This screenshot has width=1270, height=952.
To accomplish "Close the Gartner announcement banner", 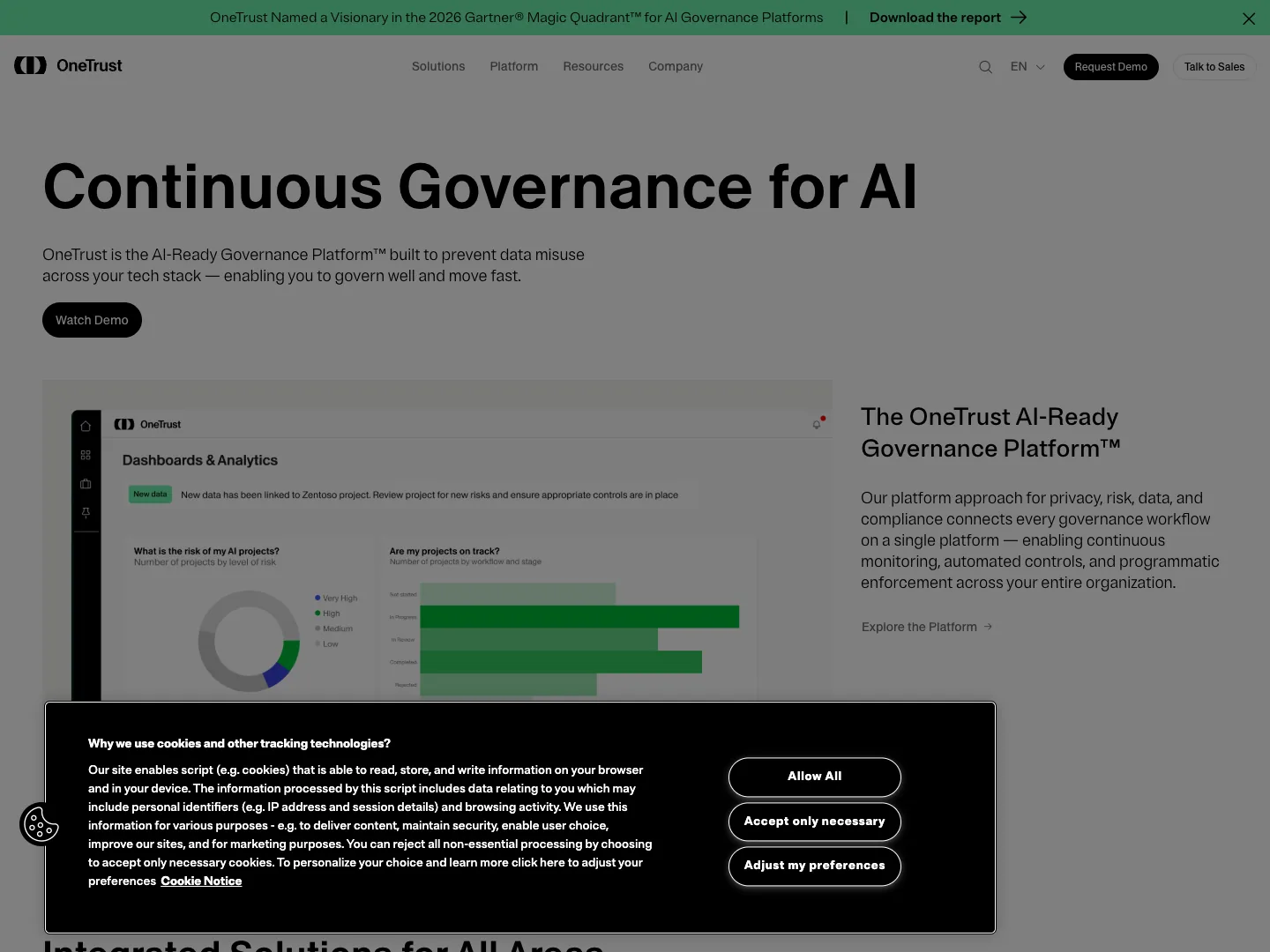I will [x=1249, y=19].
